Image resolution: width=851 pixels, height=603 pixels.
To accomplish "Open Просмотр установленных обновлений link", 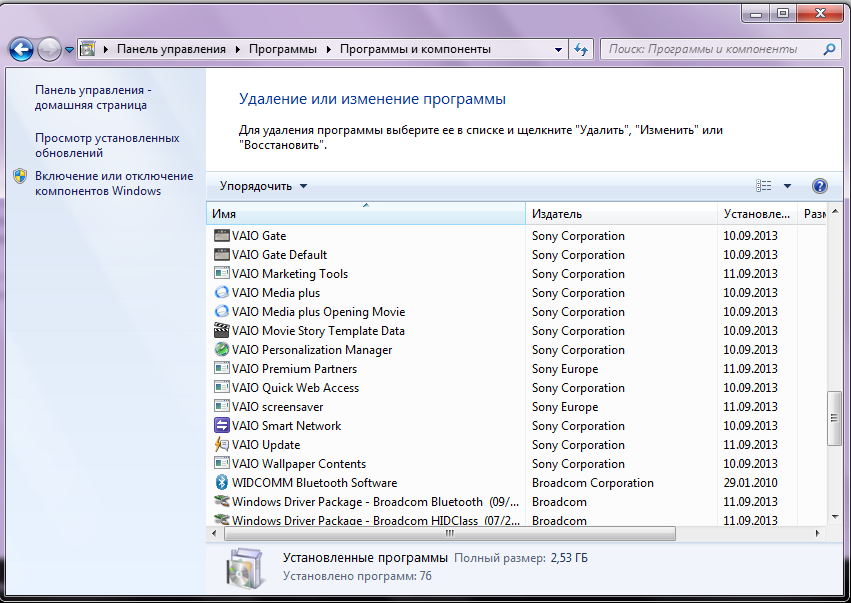I will (x=107, y=145).
